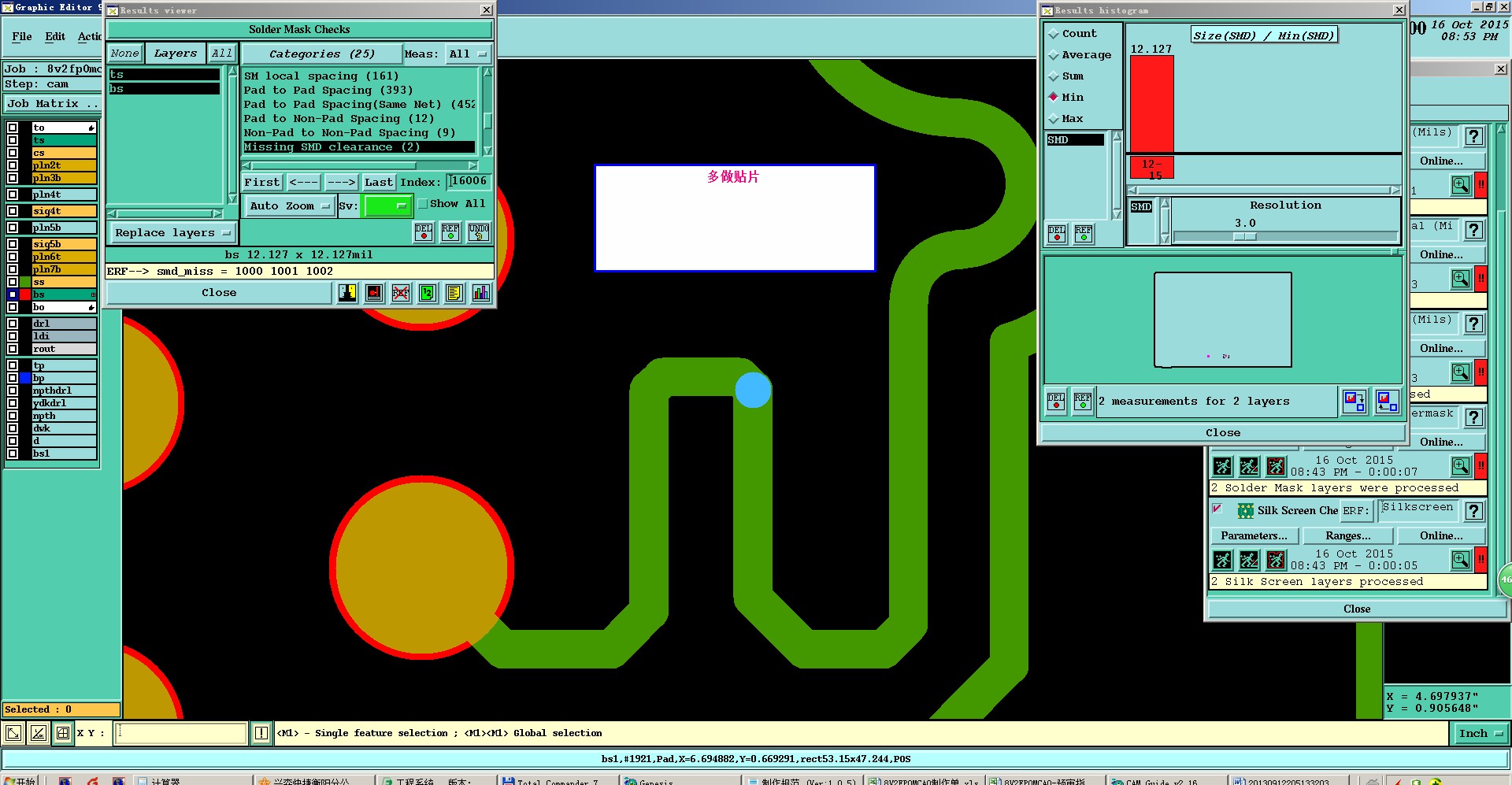Viewport: 1512px width, 785px height.
Task: Click first run icon above Silk Screen result
Action: point(1222,560)
